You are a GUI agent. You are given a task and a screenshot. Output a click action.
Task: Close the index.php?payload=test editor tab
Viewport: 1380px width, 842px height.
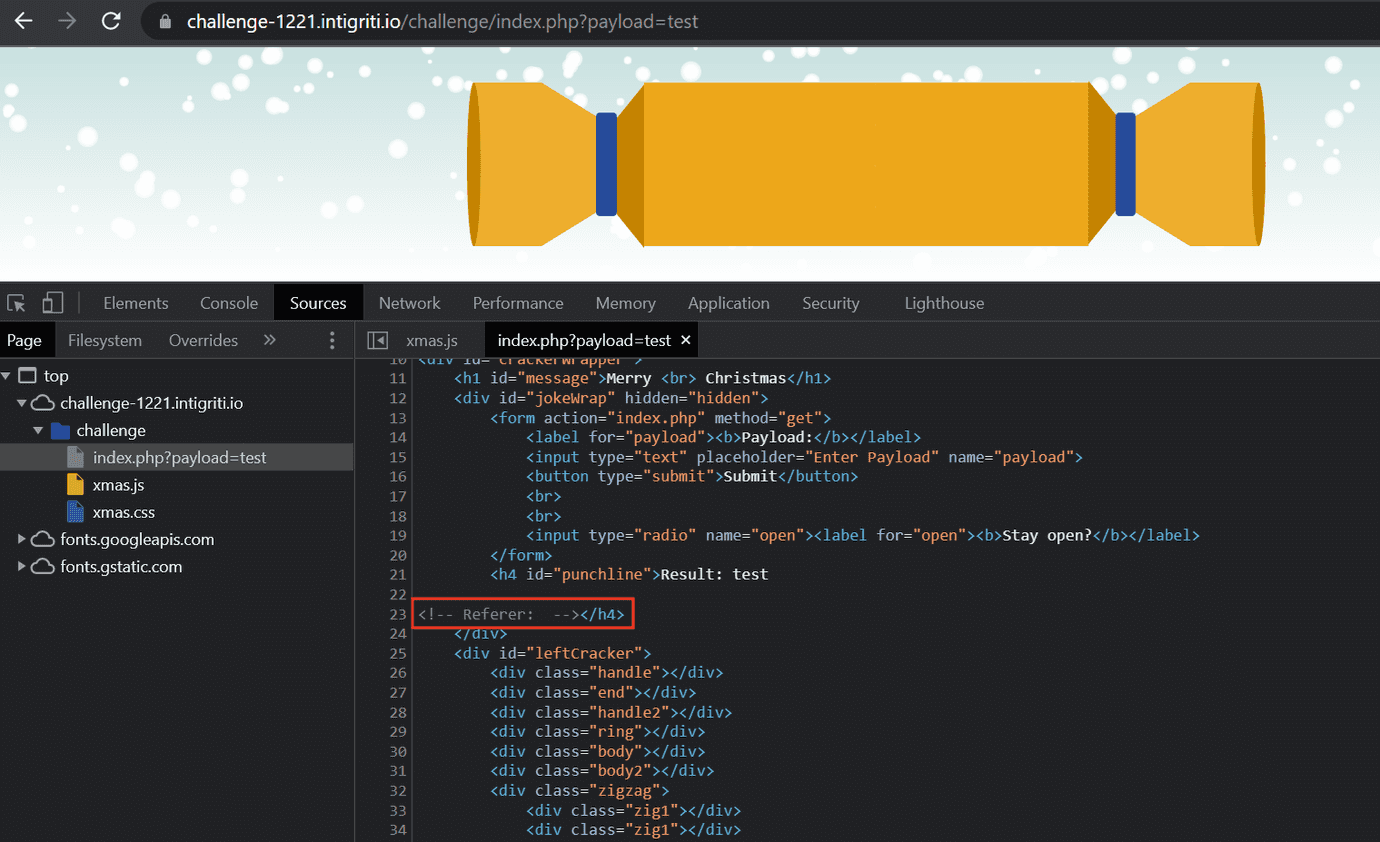pos(686,340)
